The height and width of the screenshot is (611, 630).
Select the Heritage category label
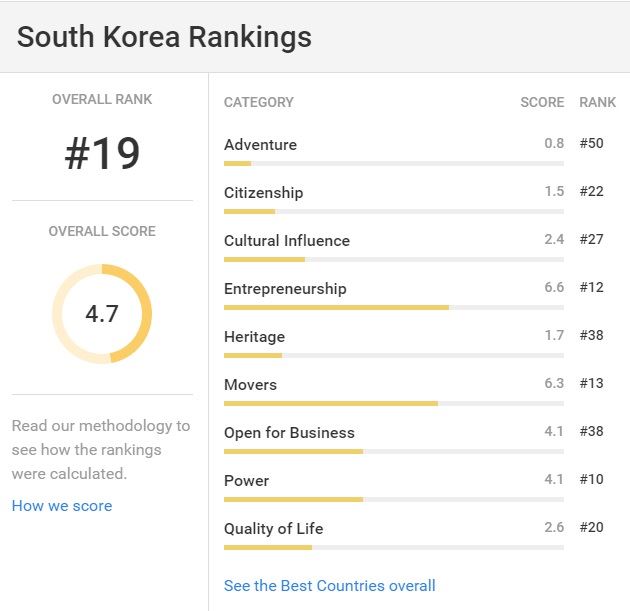[254, 337]
